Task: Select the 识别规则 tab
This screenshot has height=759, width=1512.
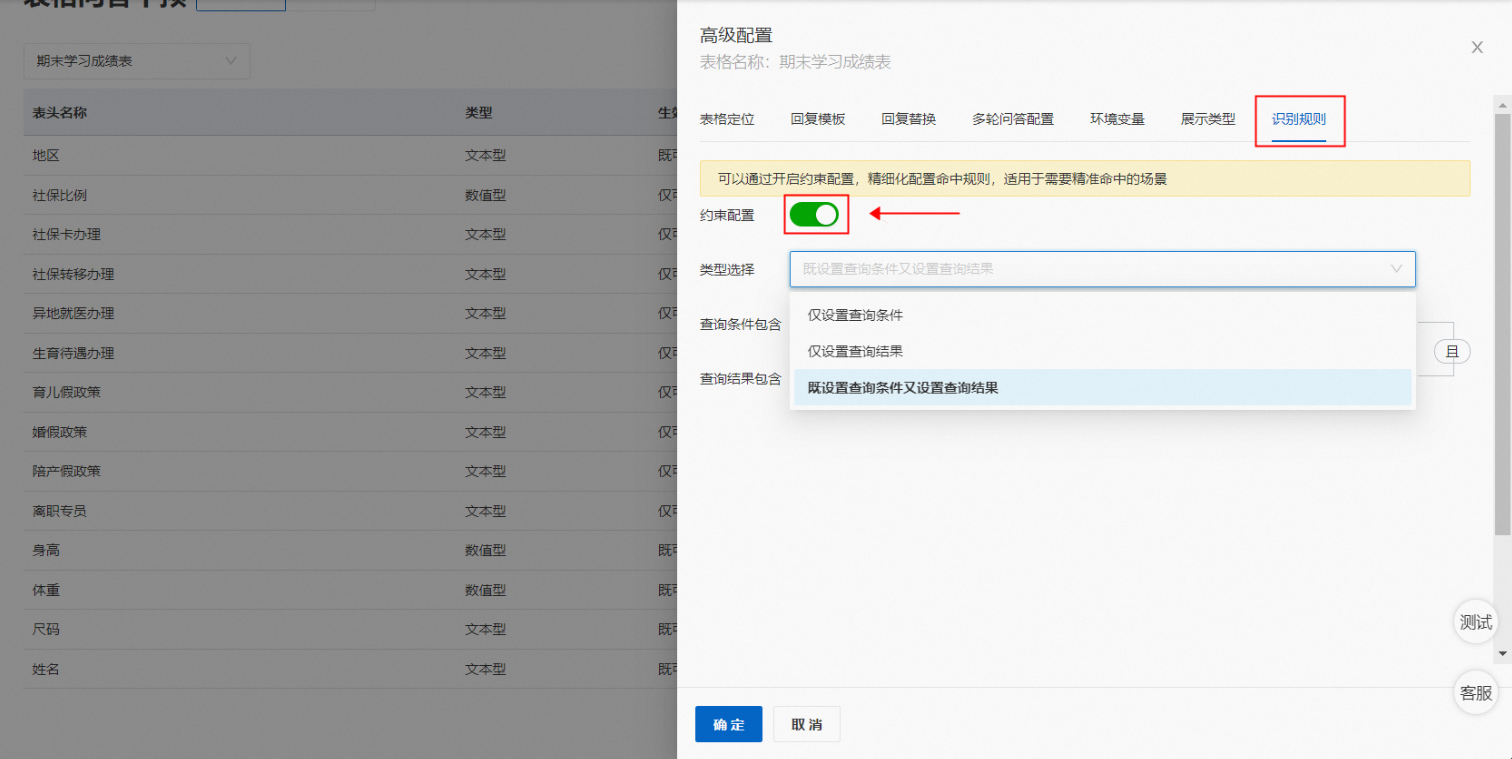Action: click(1299, 119)
